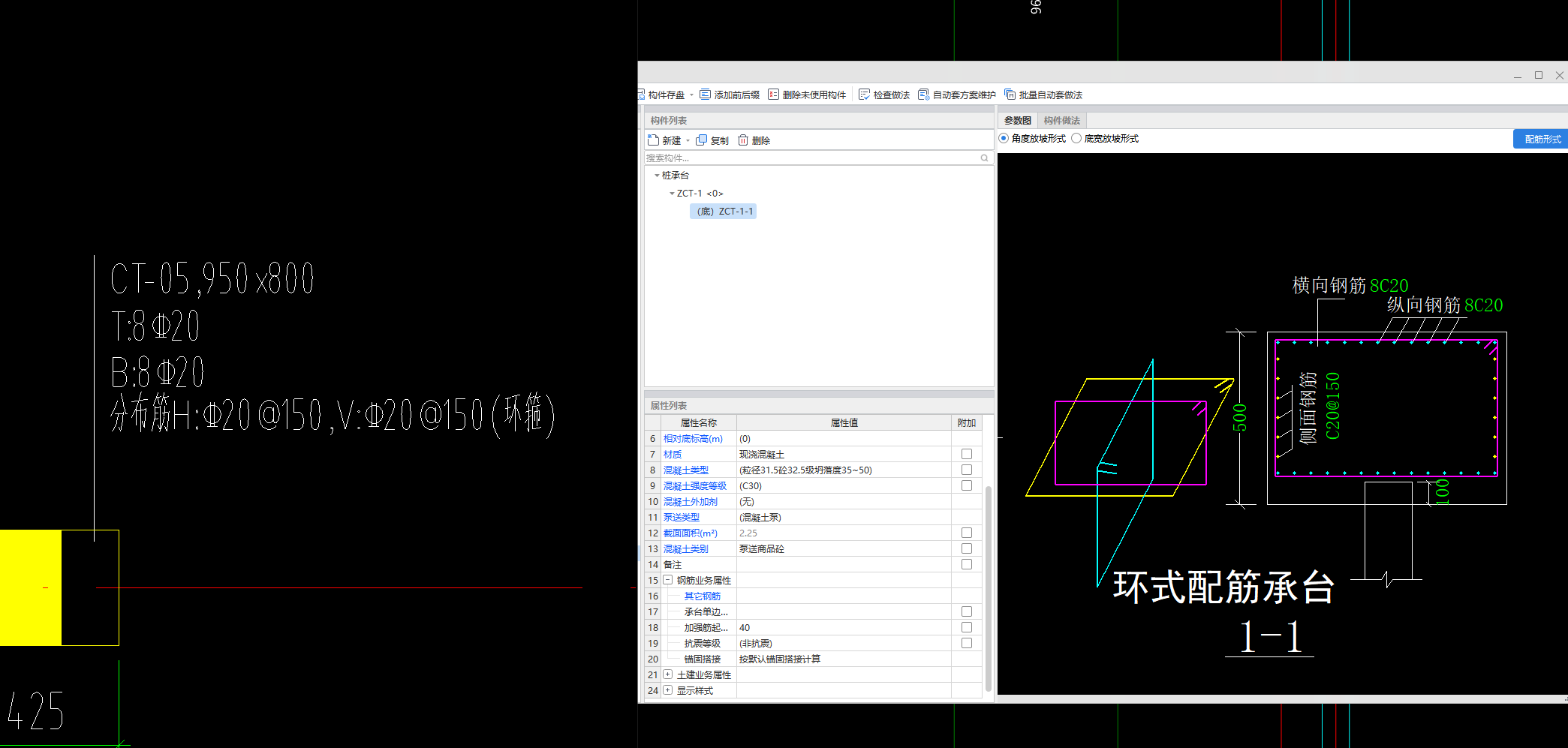Click the 属性值 column header
This screenshot has height=748, width=1568.
click(x=844, y=423)
